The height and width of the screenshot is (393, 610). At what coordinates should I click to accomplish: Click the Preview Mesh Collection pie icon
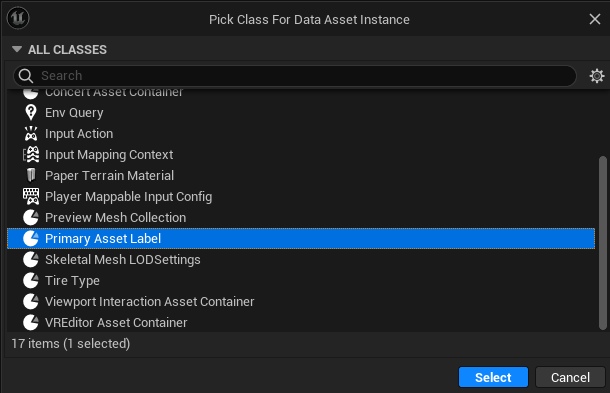tap(31, 218)
